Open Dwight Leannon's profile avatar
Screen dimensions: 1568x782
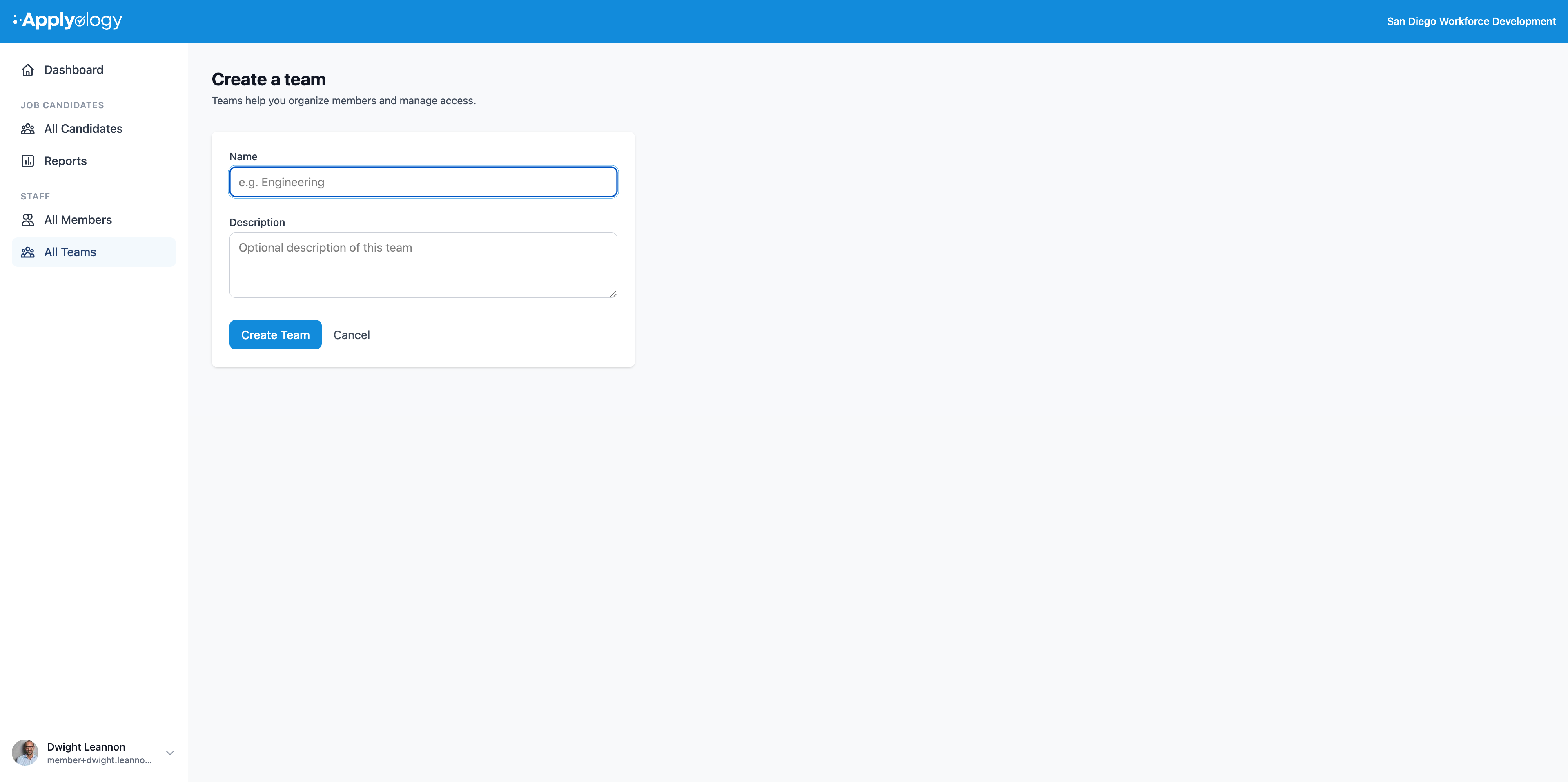tap(25, 753)
